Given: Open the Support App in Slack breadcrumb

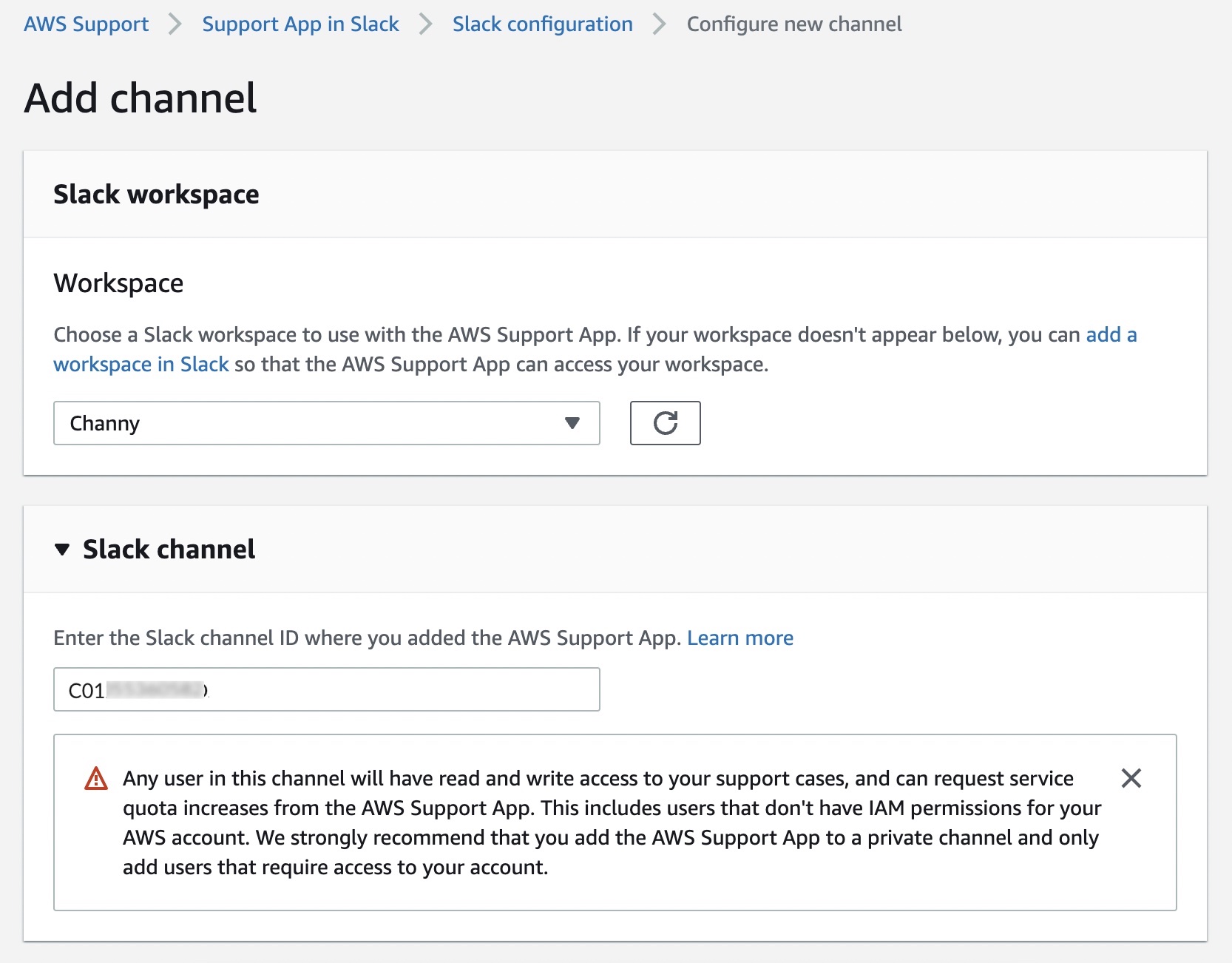Looking at the screenshot, I should (x=300, y=24).
